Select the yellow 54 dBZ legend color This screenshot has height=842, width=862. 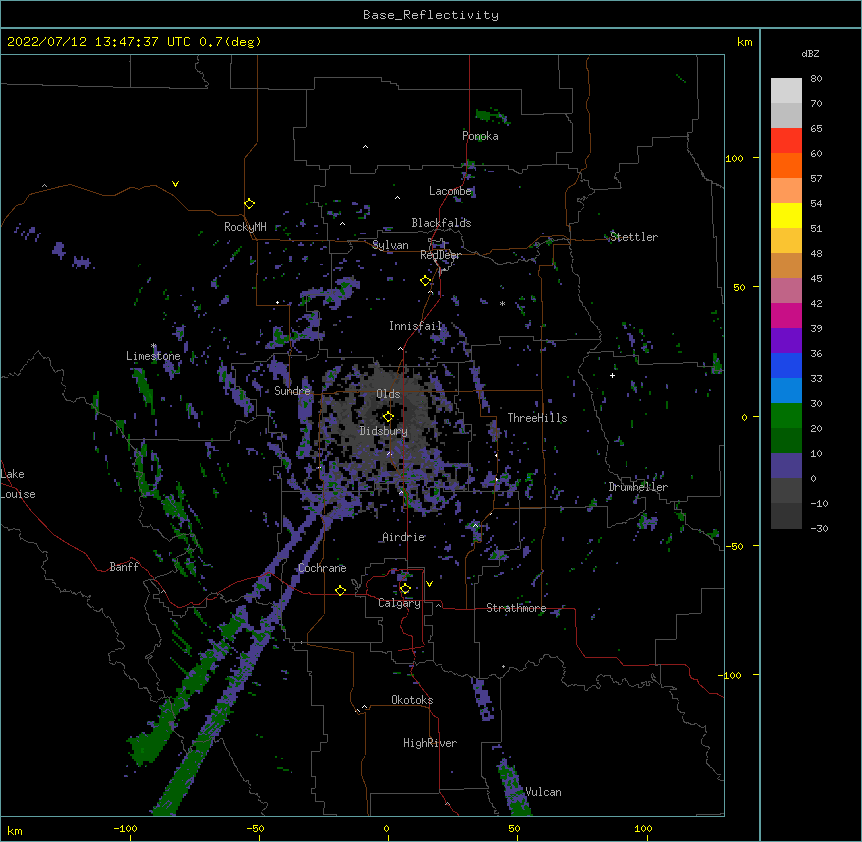786,215
